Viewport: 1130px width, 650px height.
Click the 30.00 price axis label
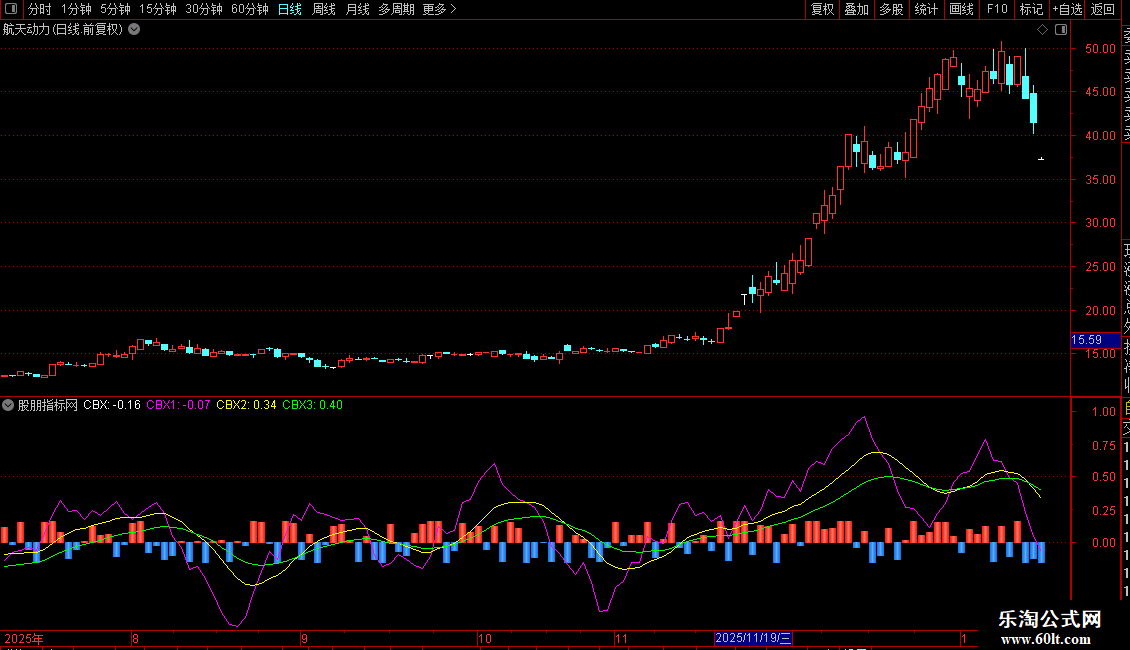pyautogui.click(x=1100, y=223)
